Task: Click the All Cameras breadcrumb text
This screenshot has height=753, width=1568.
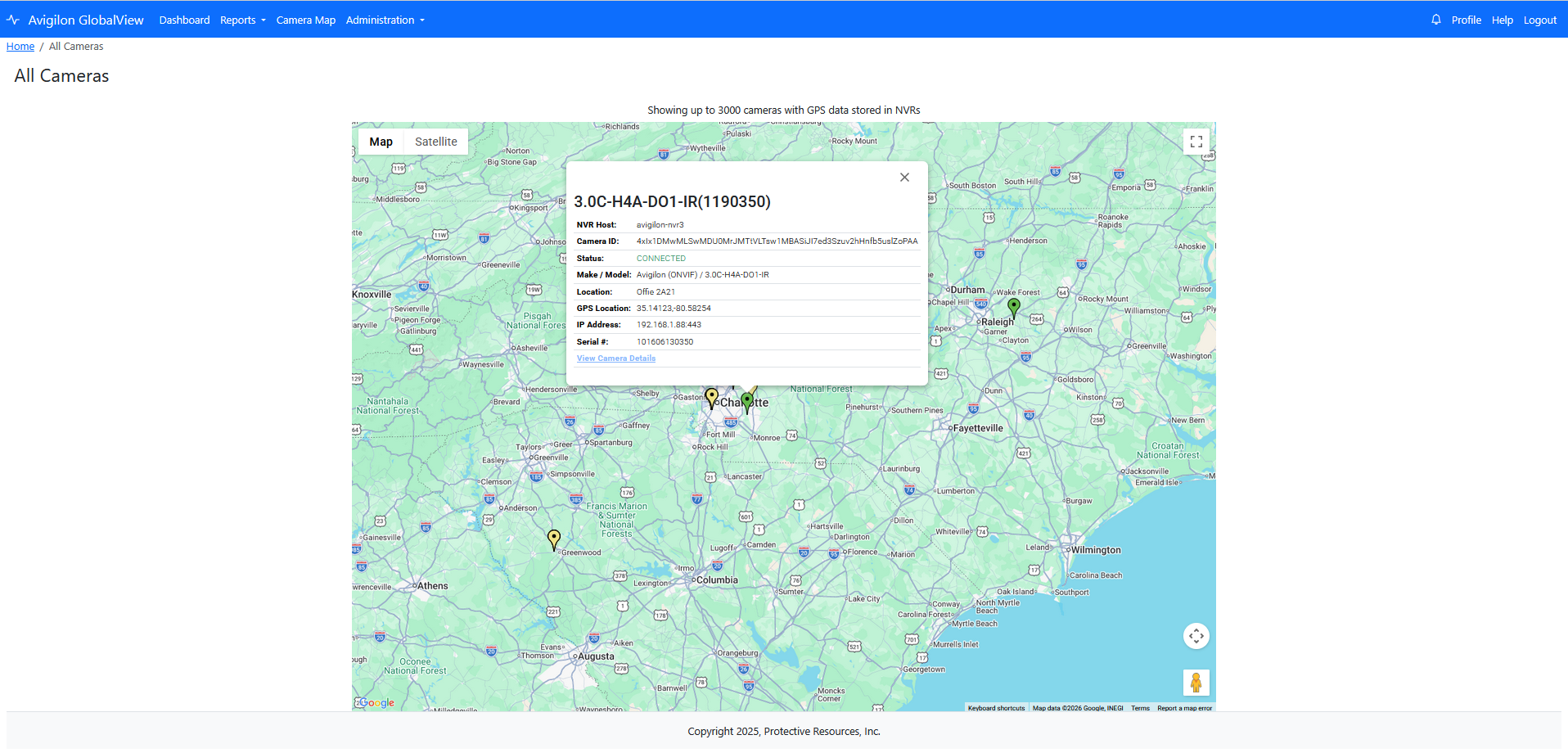Action: pos(76,47)
